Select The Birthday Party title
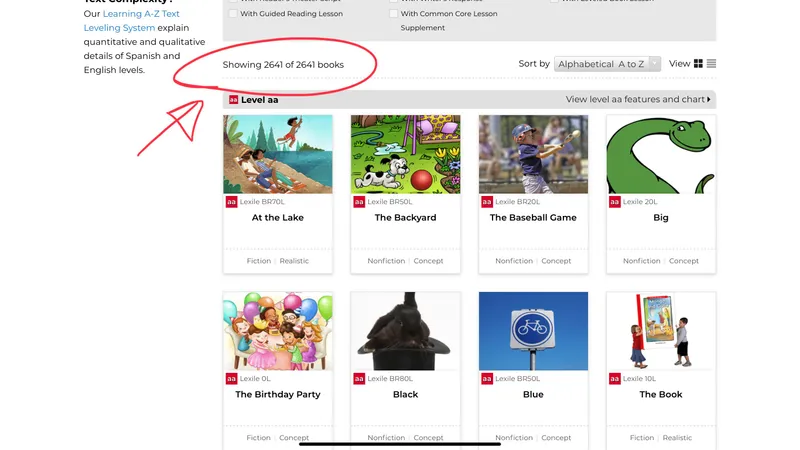 (x=278, y=394)
